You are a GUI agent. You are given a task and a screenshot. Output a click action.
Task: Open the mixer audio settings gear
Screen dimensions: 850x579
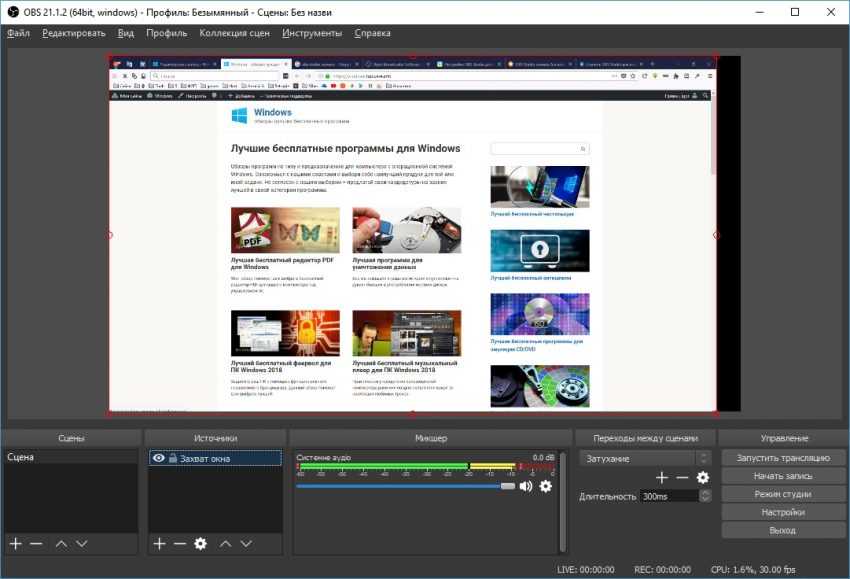(545, 486)
